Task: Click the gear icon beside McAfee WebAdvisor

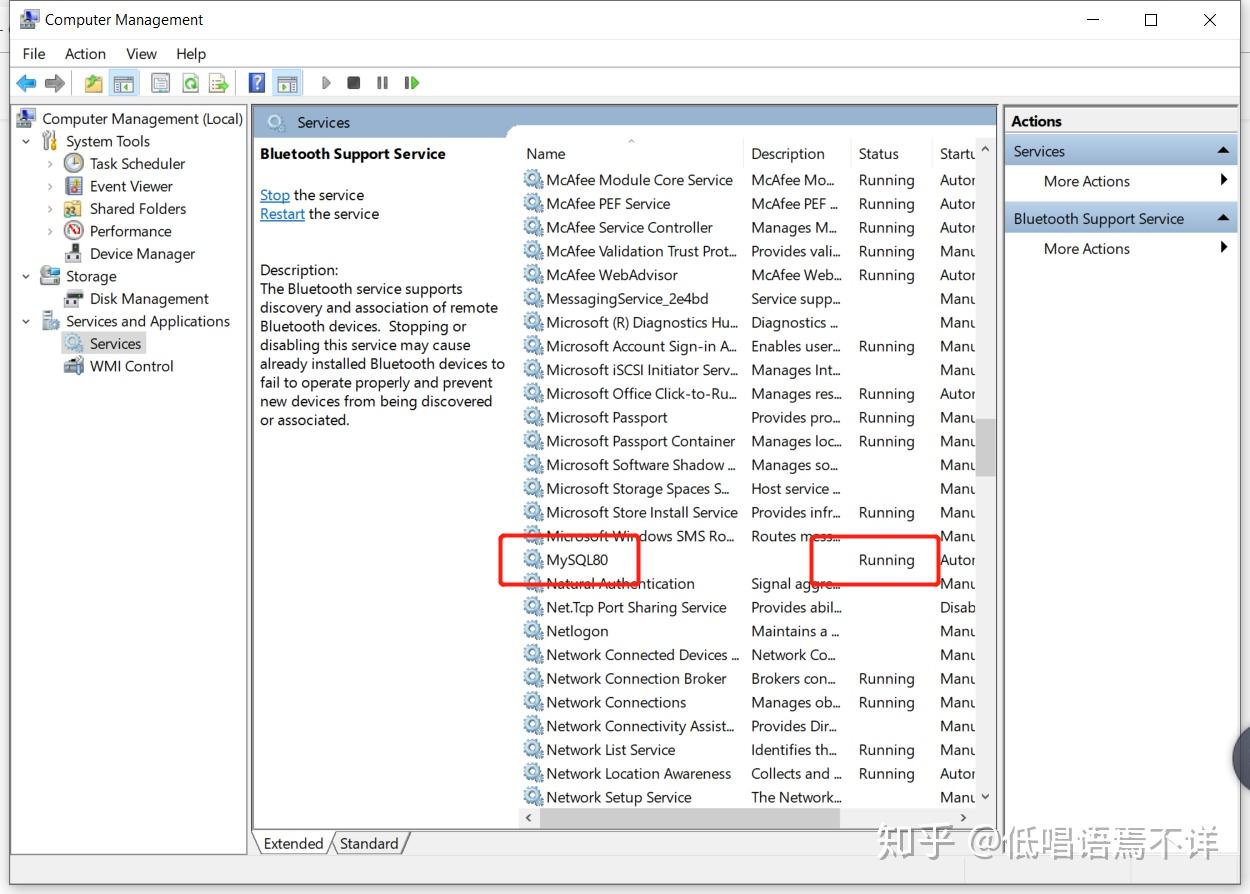Action: point(533,275)
